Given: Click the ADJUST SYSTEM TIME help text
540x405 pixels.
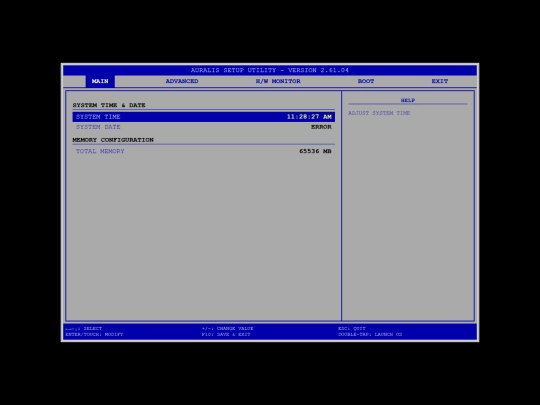Looking at the screenshot, I should click(x=379, y=113).
